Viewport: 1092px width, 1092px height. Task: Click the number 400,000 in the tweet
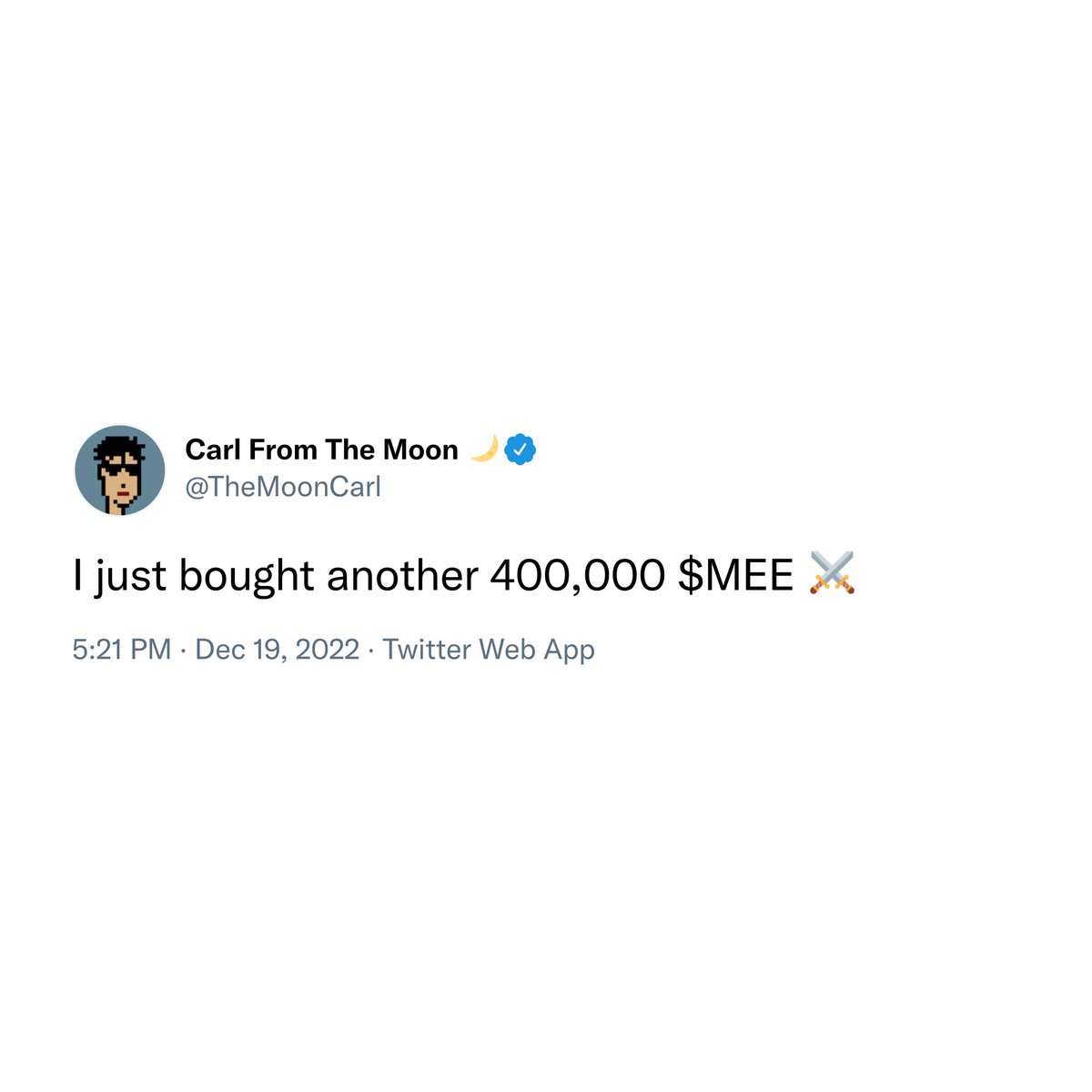coord(578,576)
